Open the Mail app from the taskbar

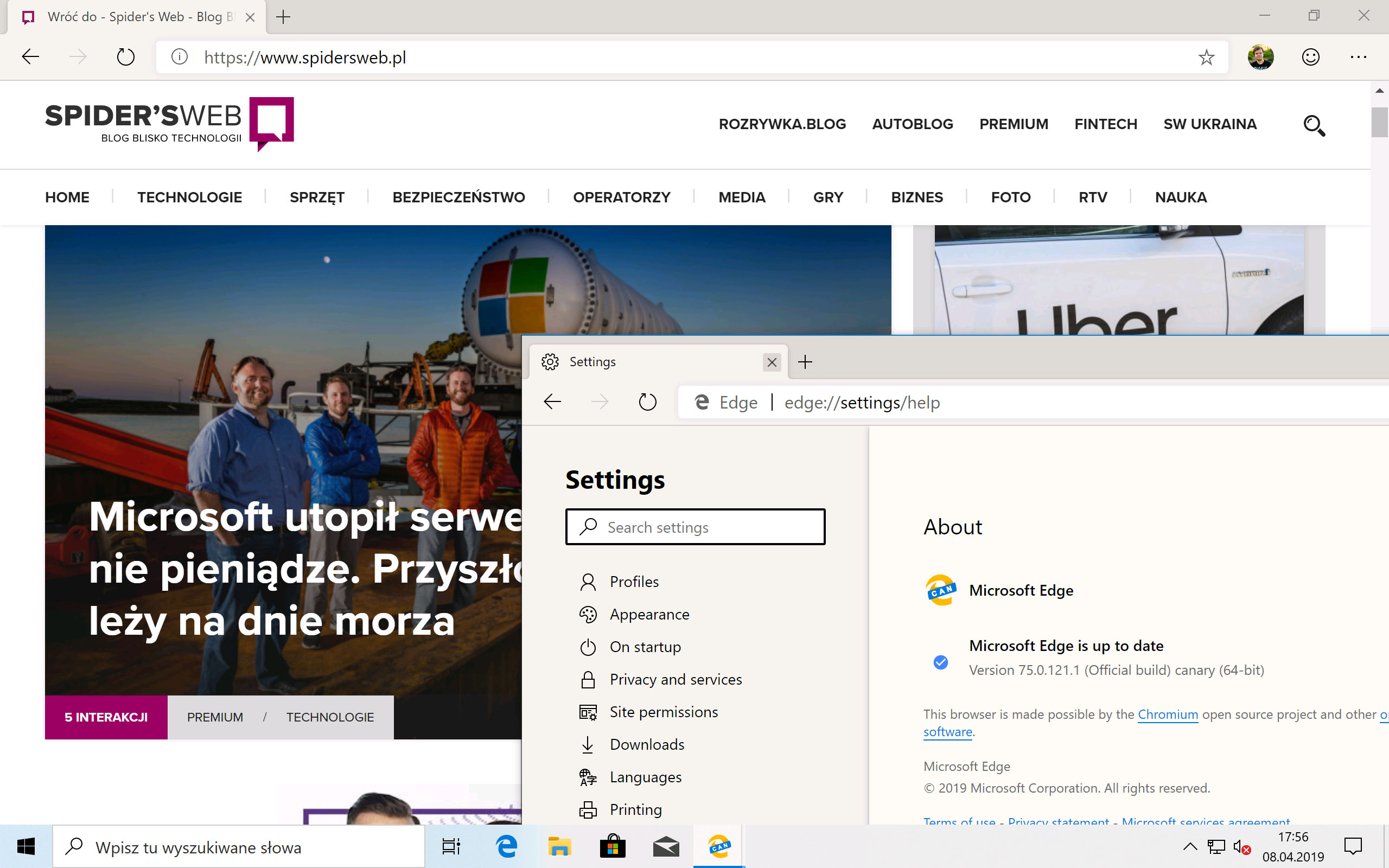pos(666,846)
